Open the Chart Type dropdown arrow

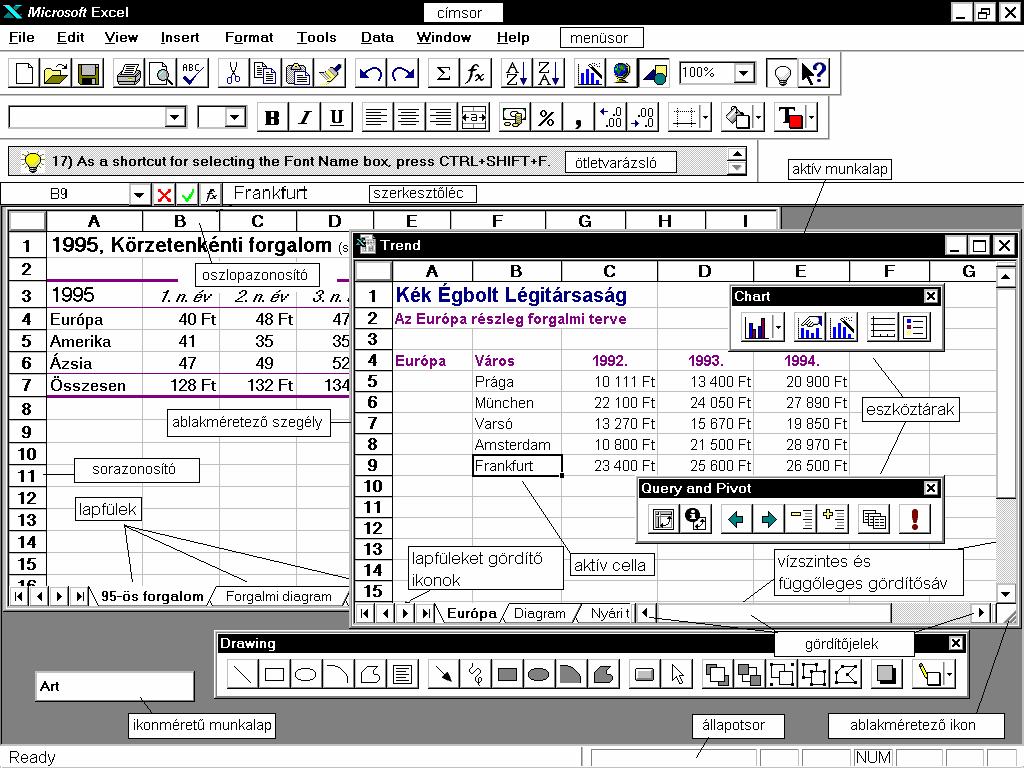(x=778, y=327)
